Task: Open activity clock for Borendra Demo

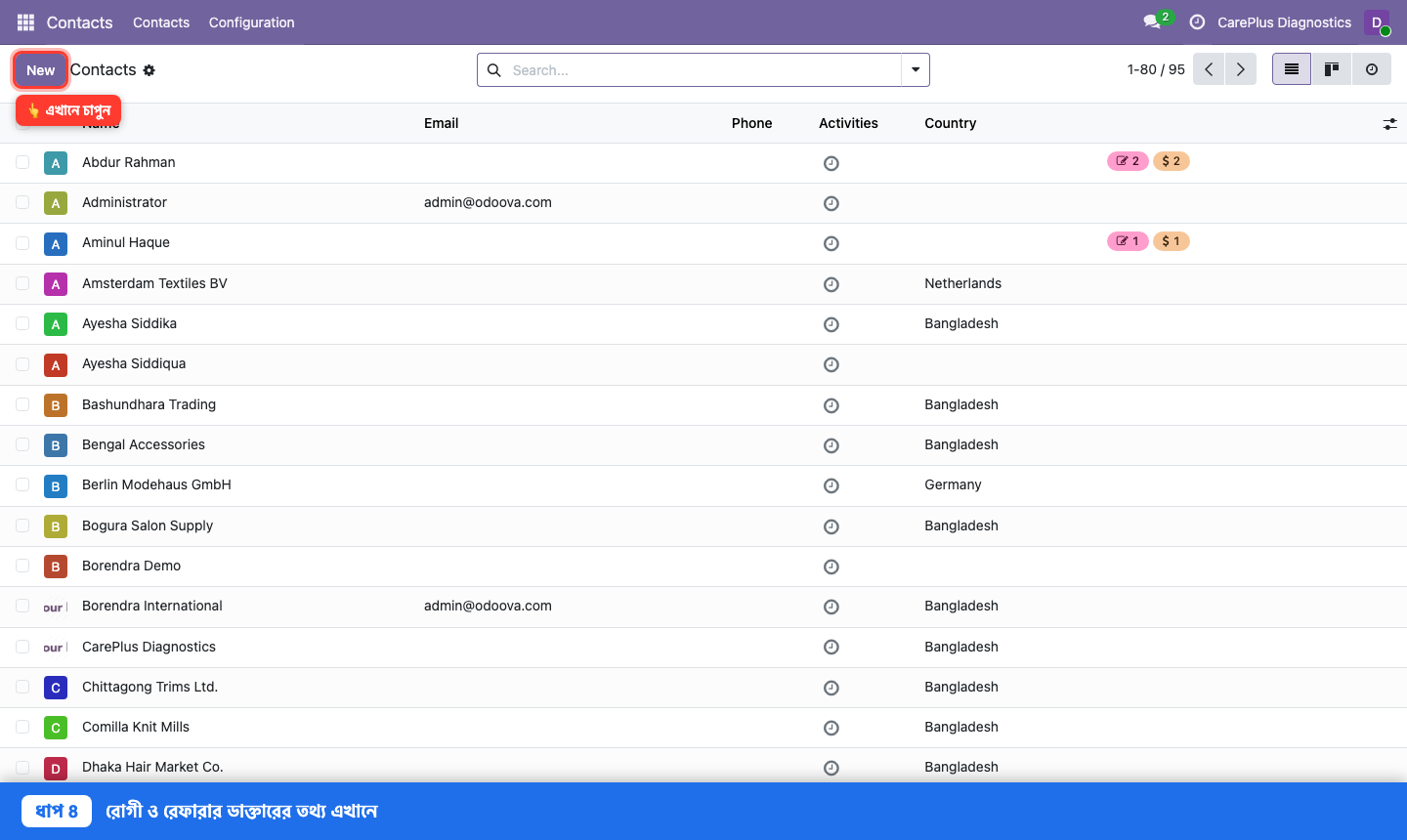Action: pos(831,567)
